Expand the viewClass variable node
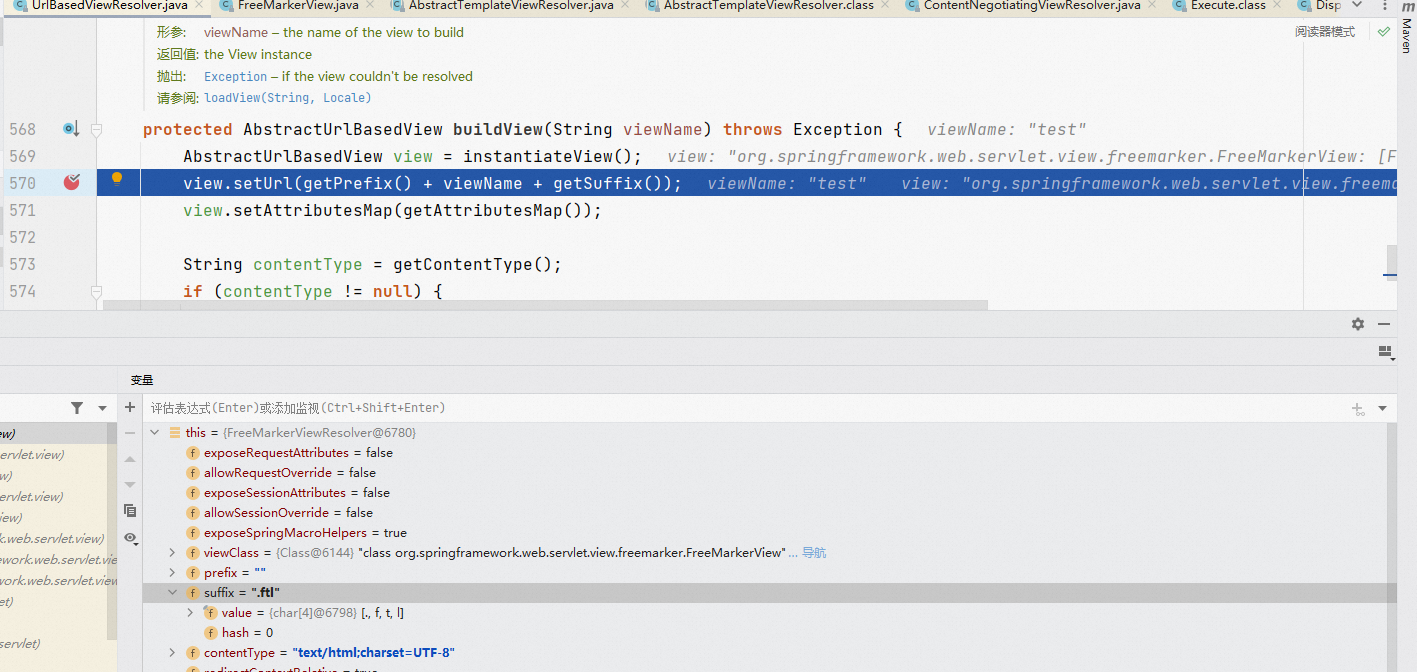Image resolution: width=1417 pixels, height=672 pixels. [172, 553]
